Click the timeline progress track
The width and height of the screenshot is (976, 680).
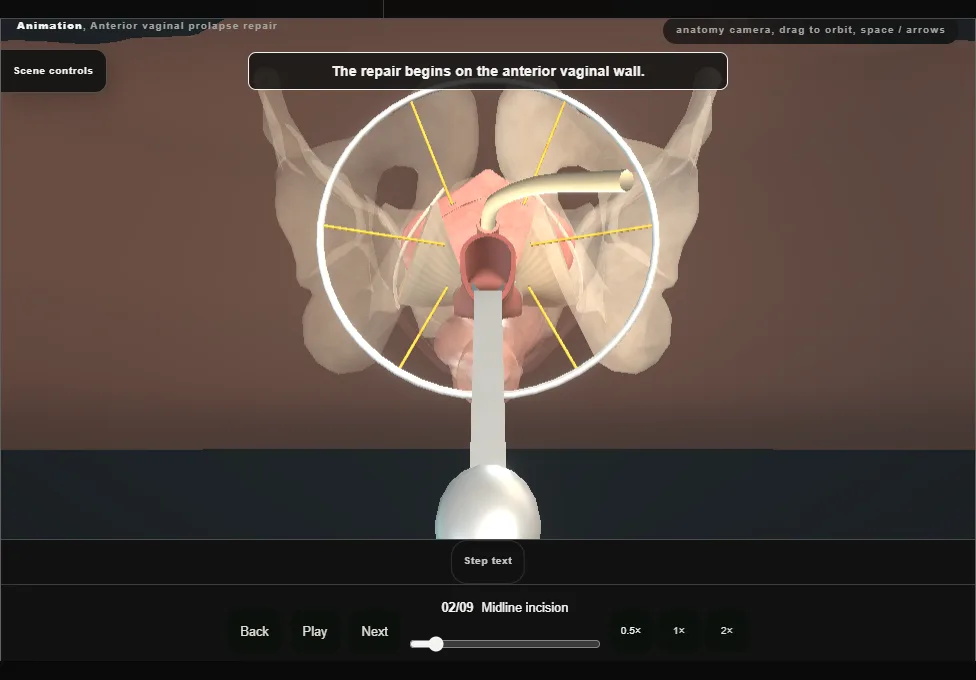click(505, 644)
